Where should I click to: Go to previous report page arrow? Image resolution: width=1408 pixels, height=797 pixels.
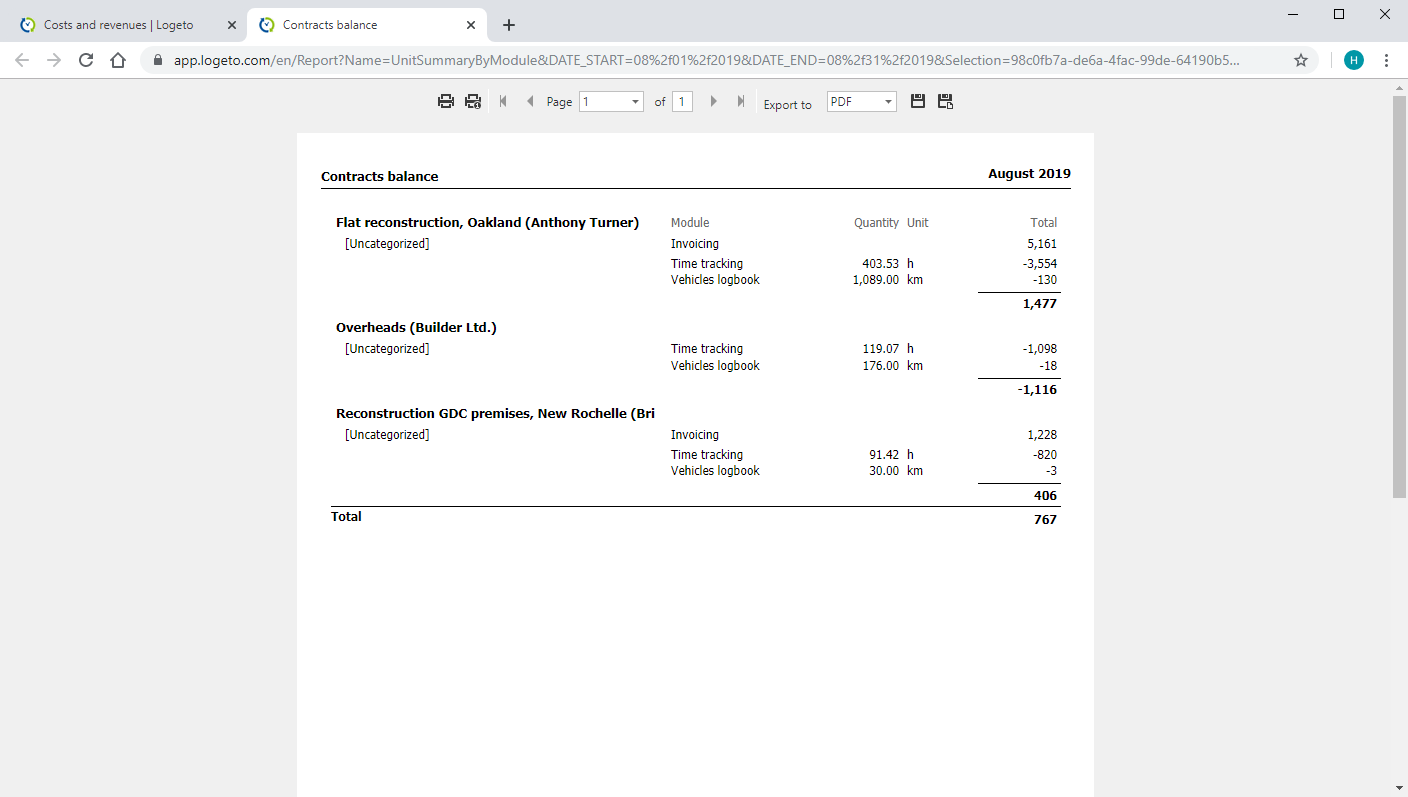(530, 101)
